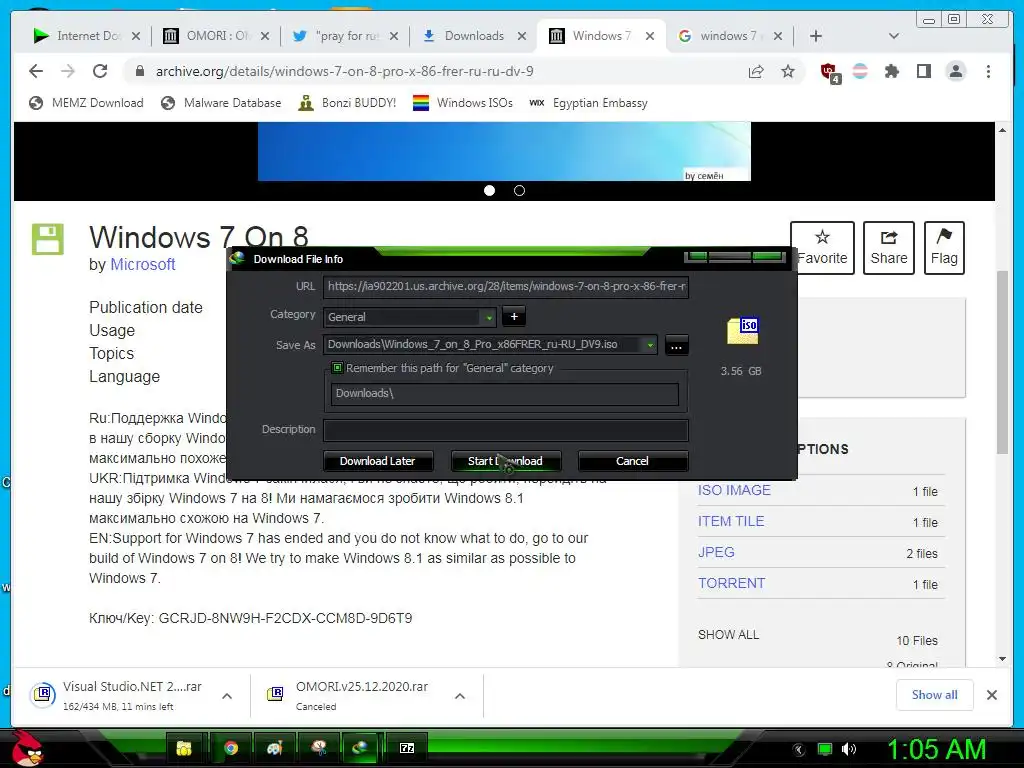Add a new category with plus button

514,317
